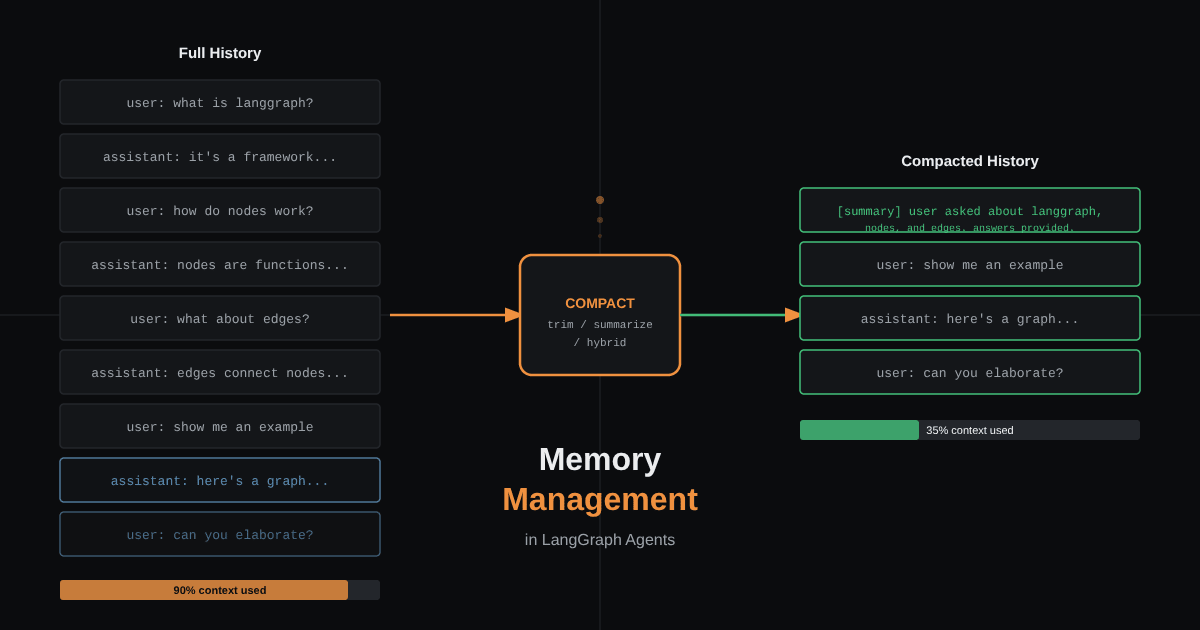This screenshot has height=630, width=1200.
Task: Click the green arrow toward Compacted History
Action: (741, 315)
